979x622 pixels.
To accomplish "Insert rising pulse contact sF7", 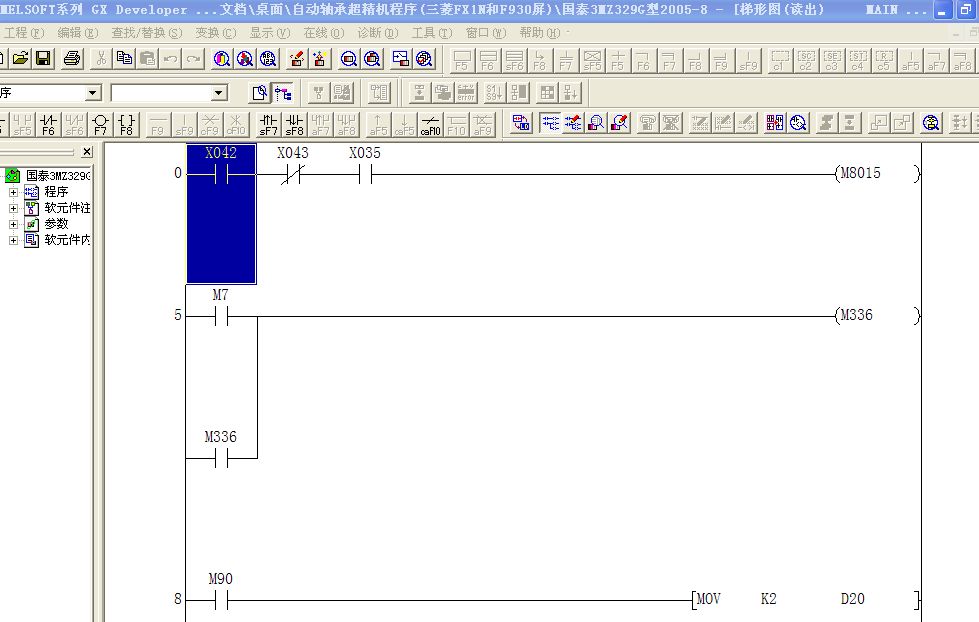I will pos(268,124).
